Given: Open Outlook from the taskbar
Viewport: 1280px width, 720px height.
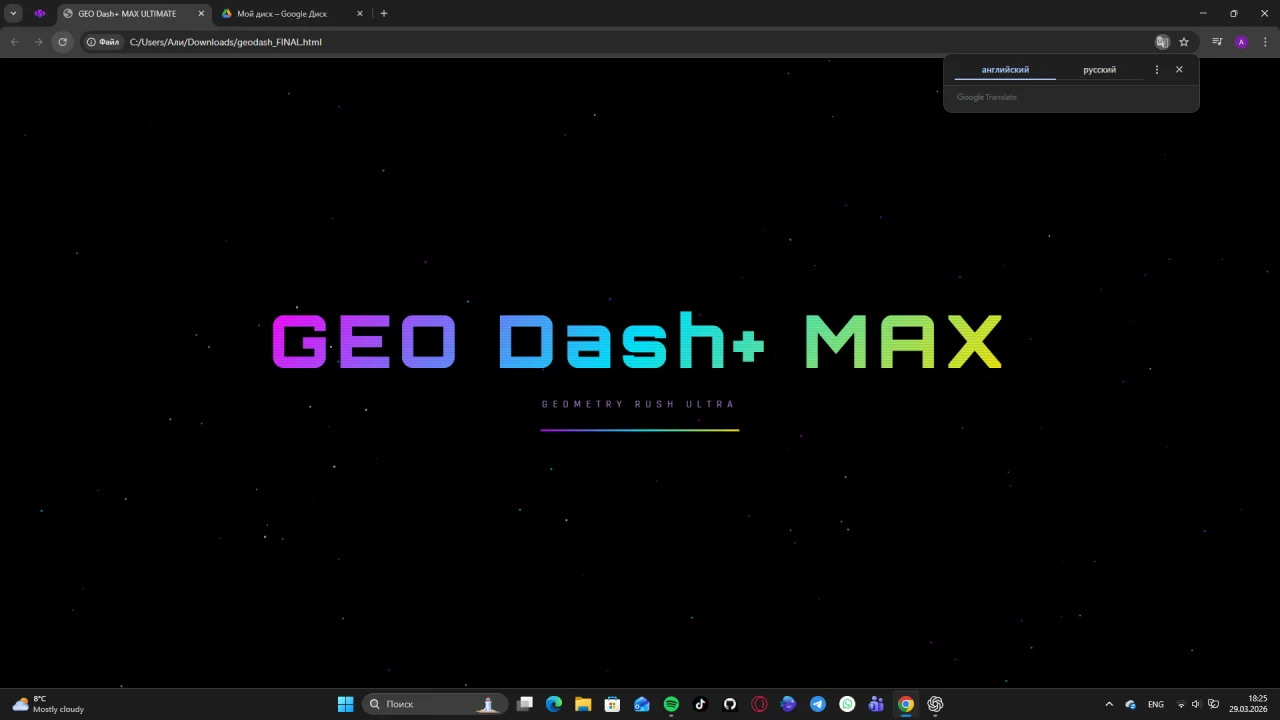Looking at the screenshot, I should (x=642, y=704).
